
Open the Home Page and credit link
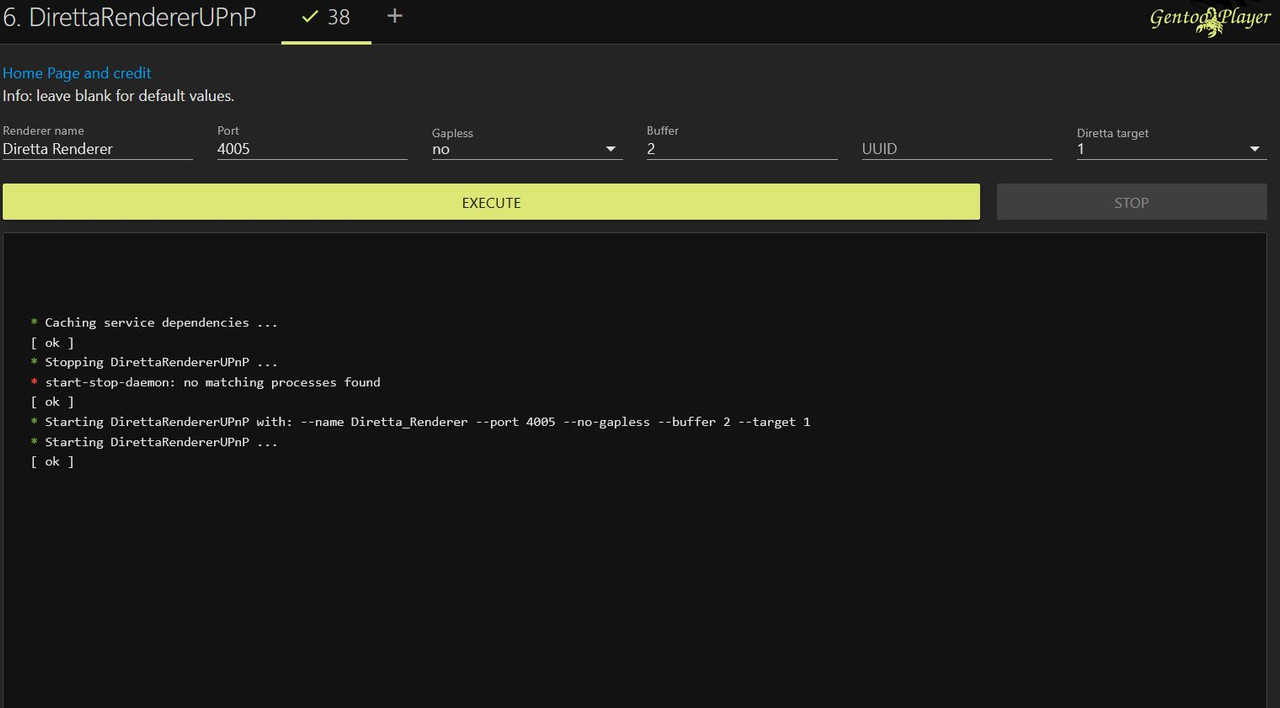(x=77, y=73)
